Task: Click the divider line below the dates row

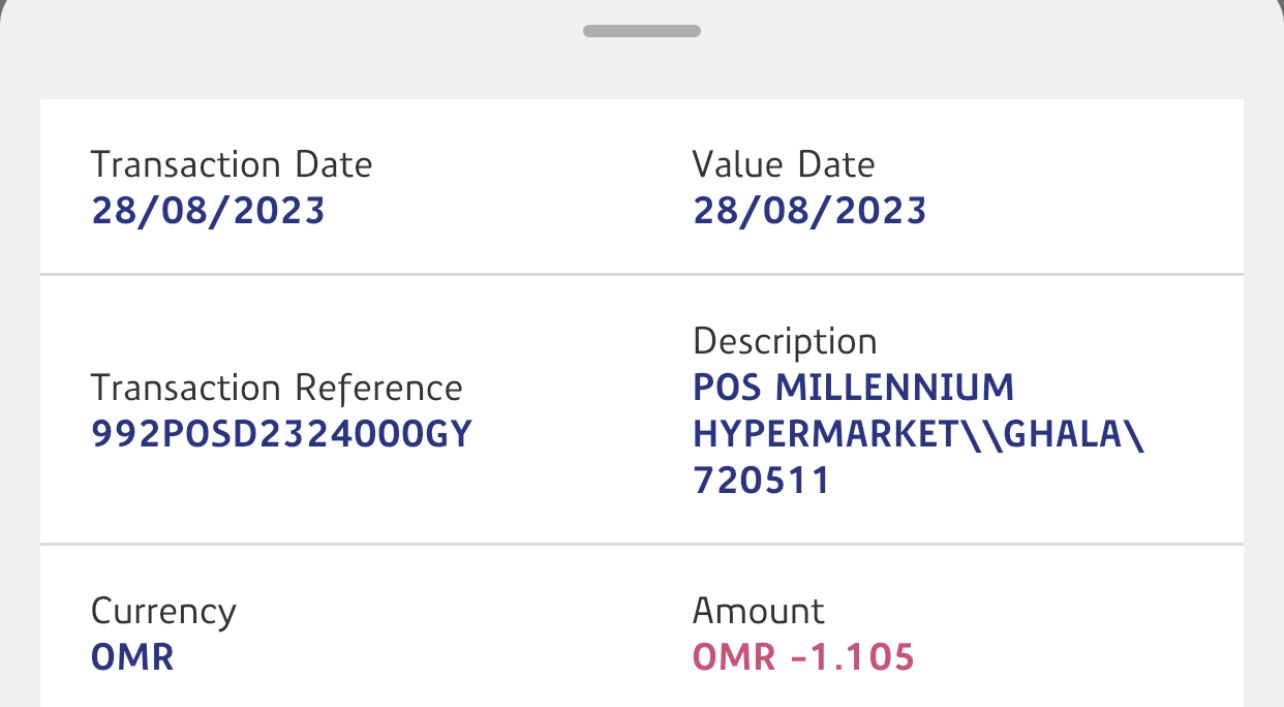Action: (642, 273)
